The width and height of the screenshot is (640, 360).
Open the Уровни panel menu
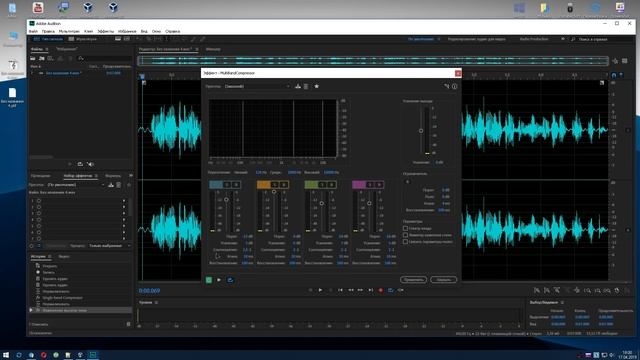tap(156, 302)
